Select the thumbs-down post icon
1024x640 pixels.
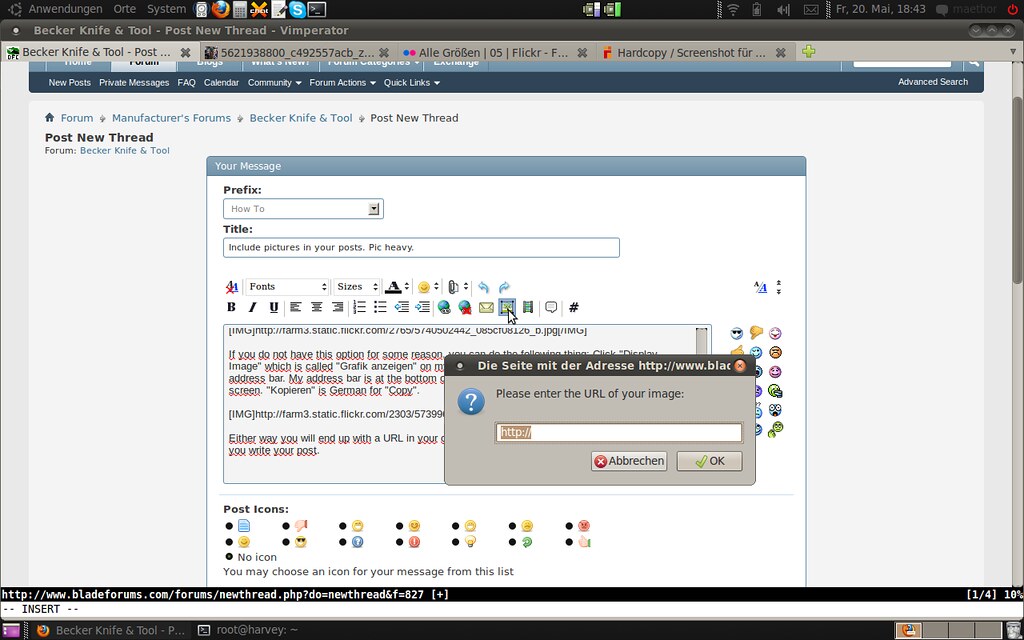pos(300,526)
